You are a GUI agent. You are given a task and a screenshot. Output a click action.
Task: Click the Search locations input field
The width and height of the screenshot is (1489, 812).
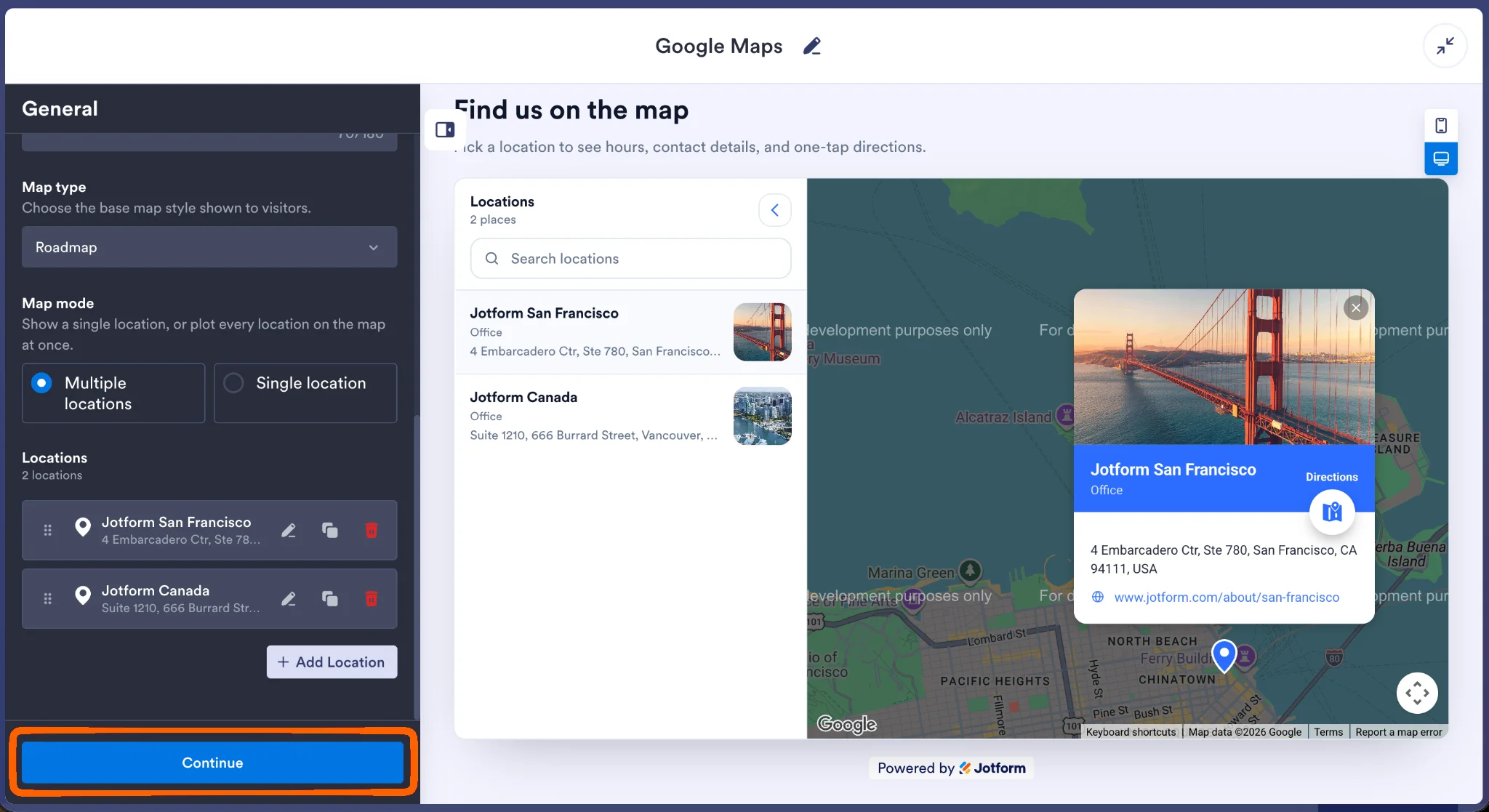tap(630, 258)
